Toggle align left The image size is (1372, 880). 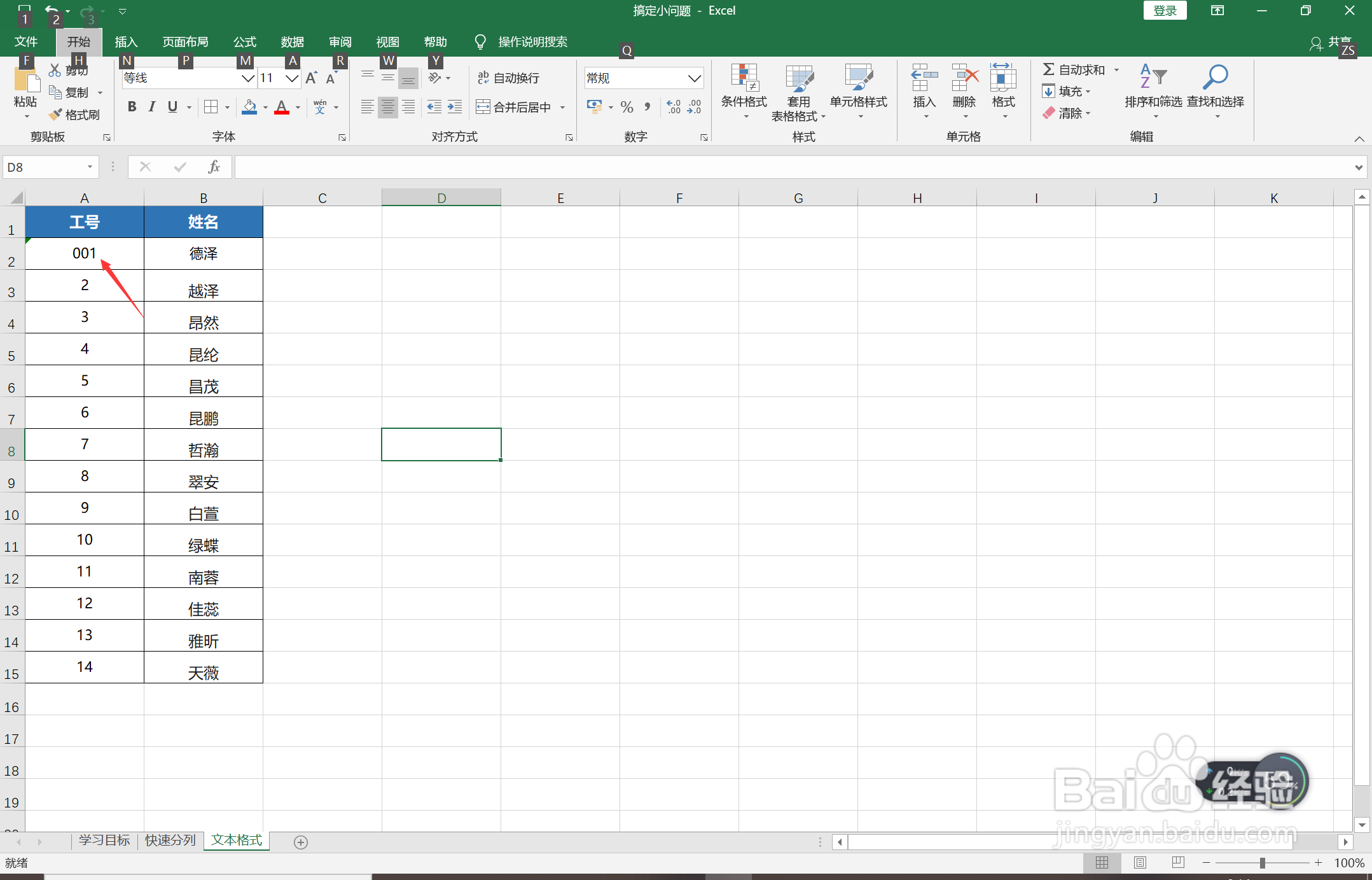pos(367,107)
